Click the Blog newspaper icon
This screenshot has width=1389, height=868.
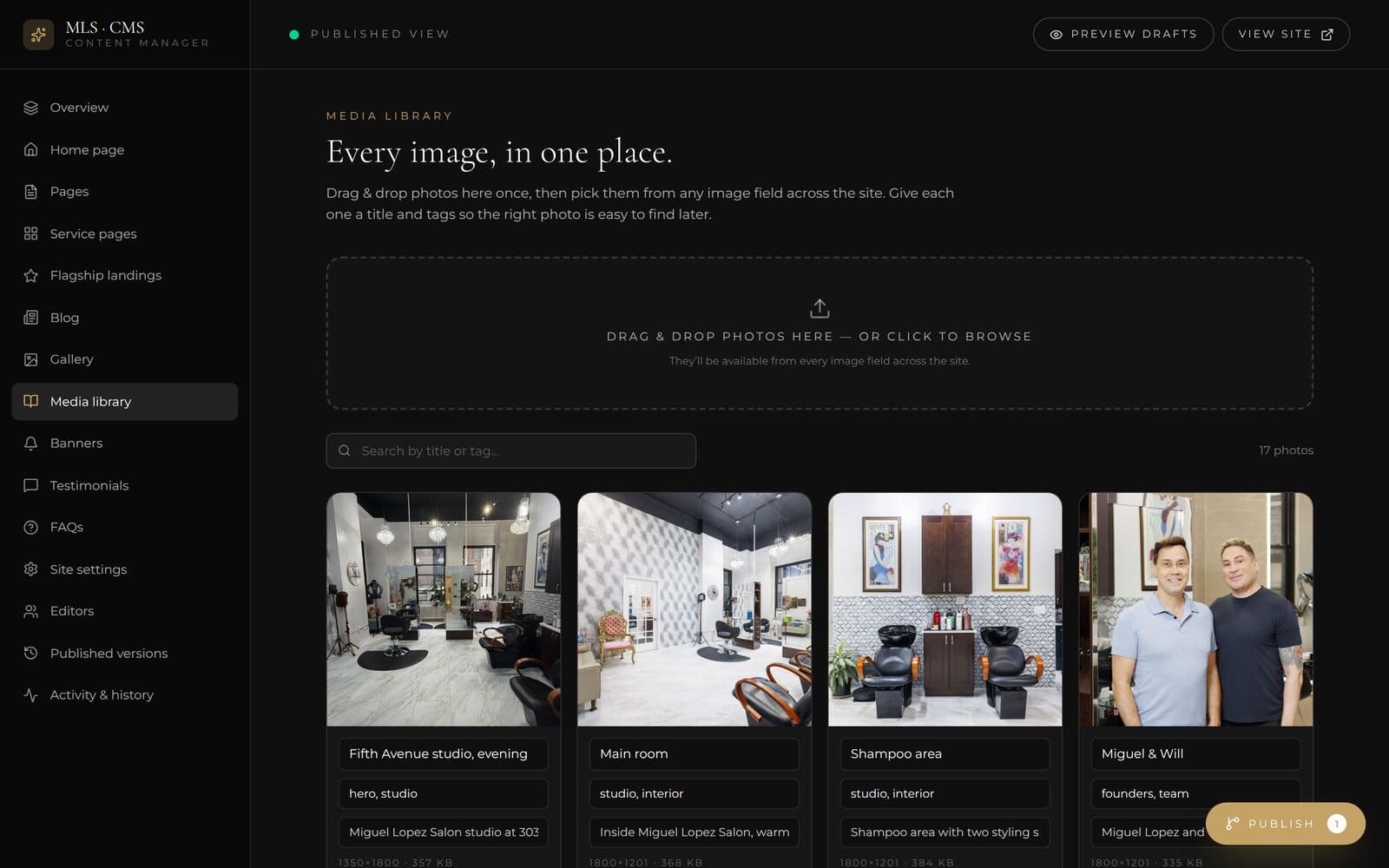point(31,318)
